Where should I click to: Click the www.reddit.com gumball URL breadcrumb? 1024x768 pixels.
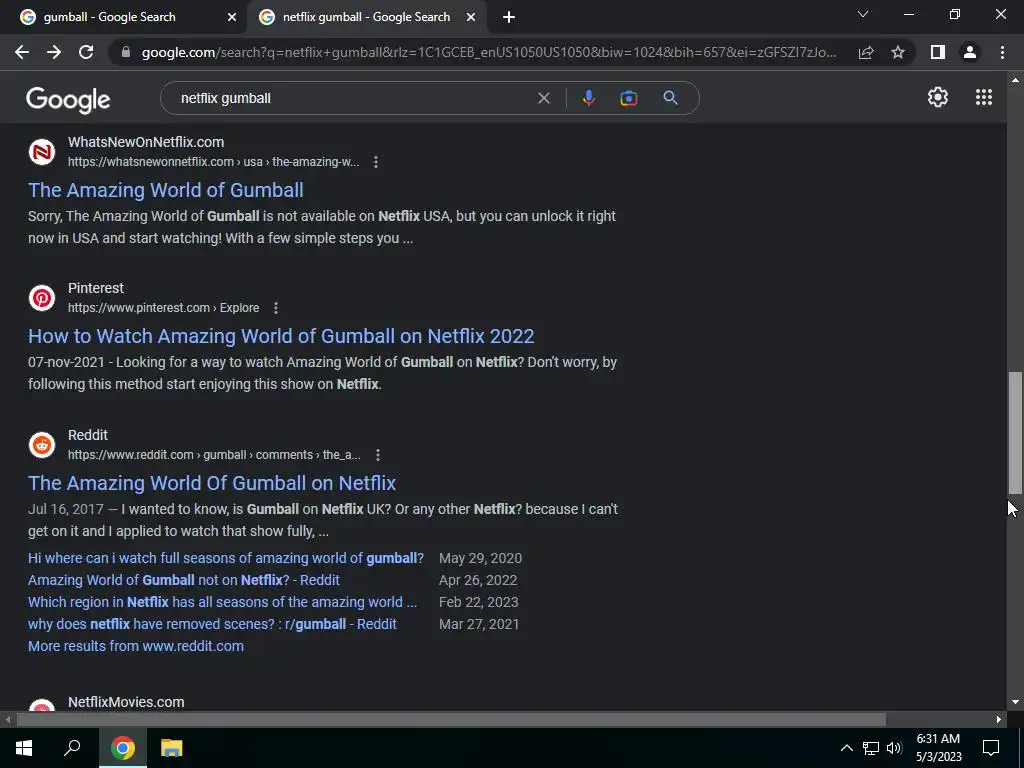[x=214, y=455]
